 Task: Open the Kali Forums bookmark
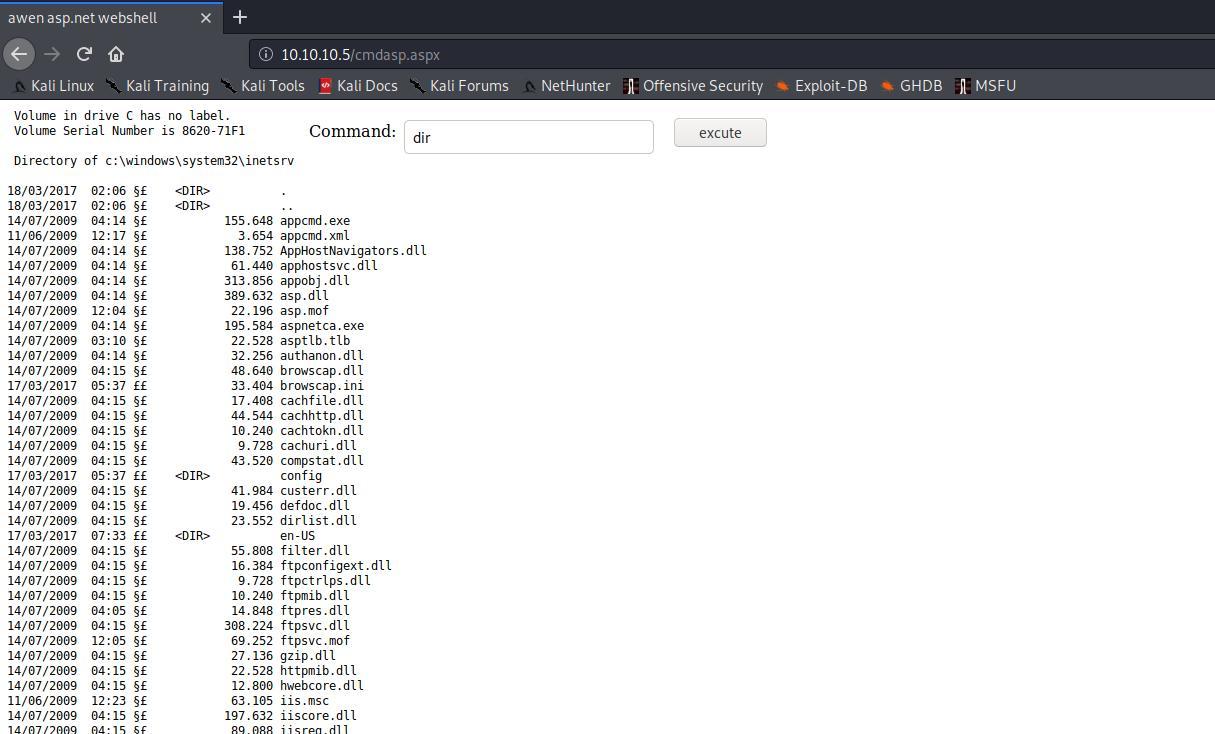click(x=459, y=86)
